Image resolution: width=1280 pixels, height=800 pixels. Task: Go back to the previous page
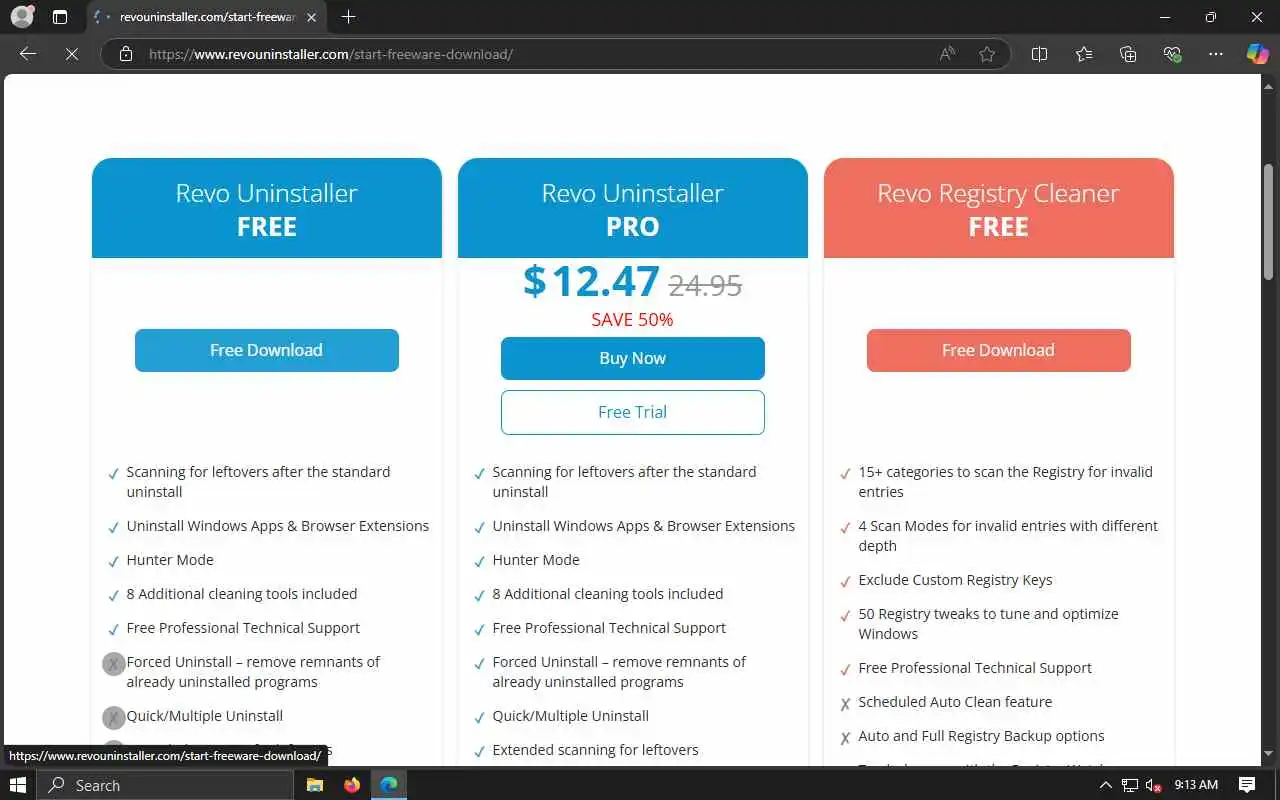click(x=28, y=54)
